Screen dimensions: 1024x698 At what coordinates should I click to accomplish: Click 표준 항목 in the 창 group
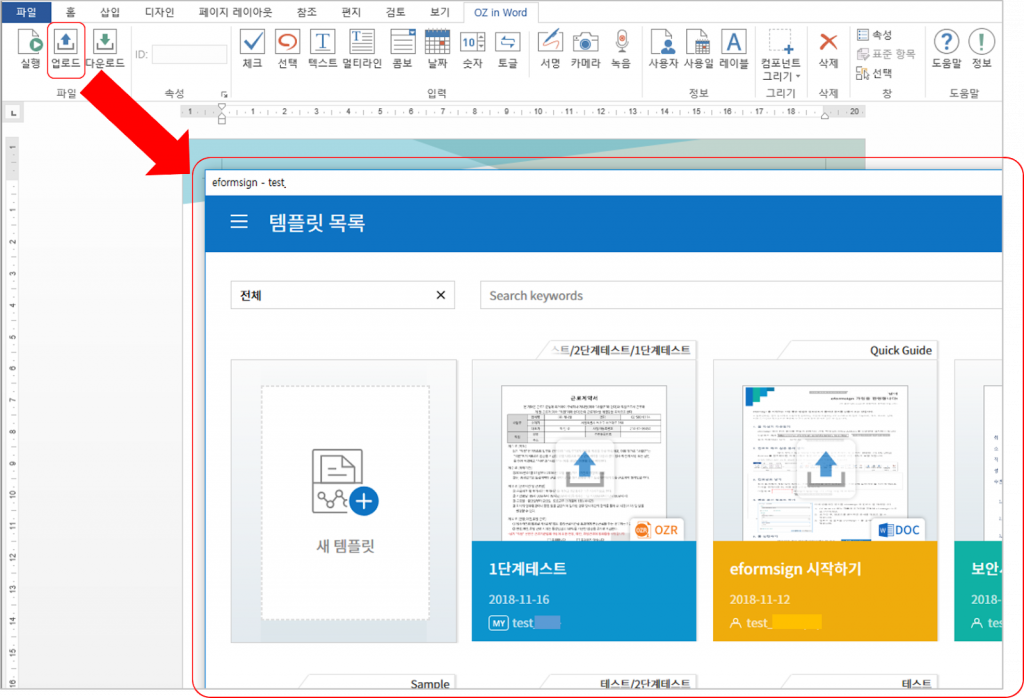(886, 54)
